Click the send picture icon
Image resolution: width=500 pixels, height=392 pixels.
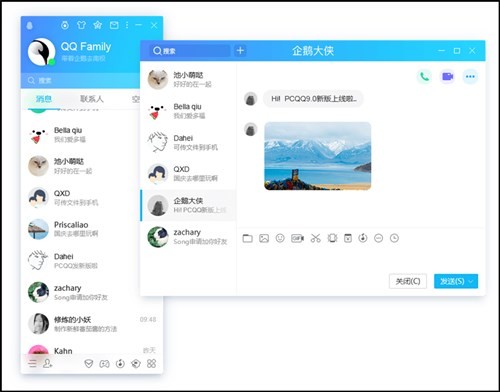click(264, 238)
